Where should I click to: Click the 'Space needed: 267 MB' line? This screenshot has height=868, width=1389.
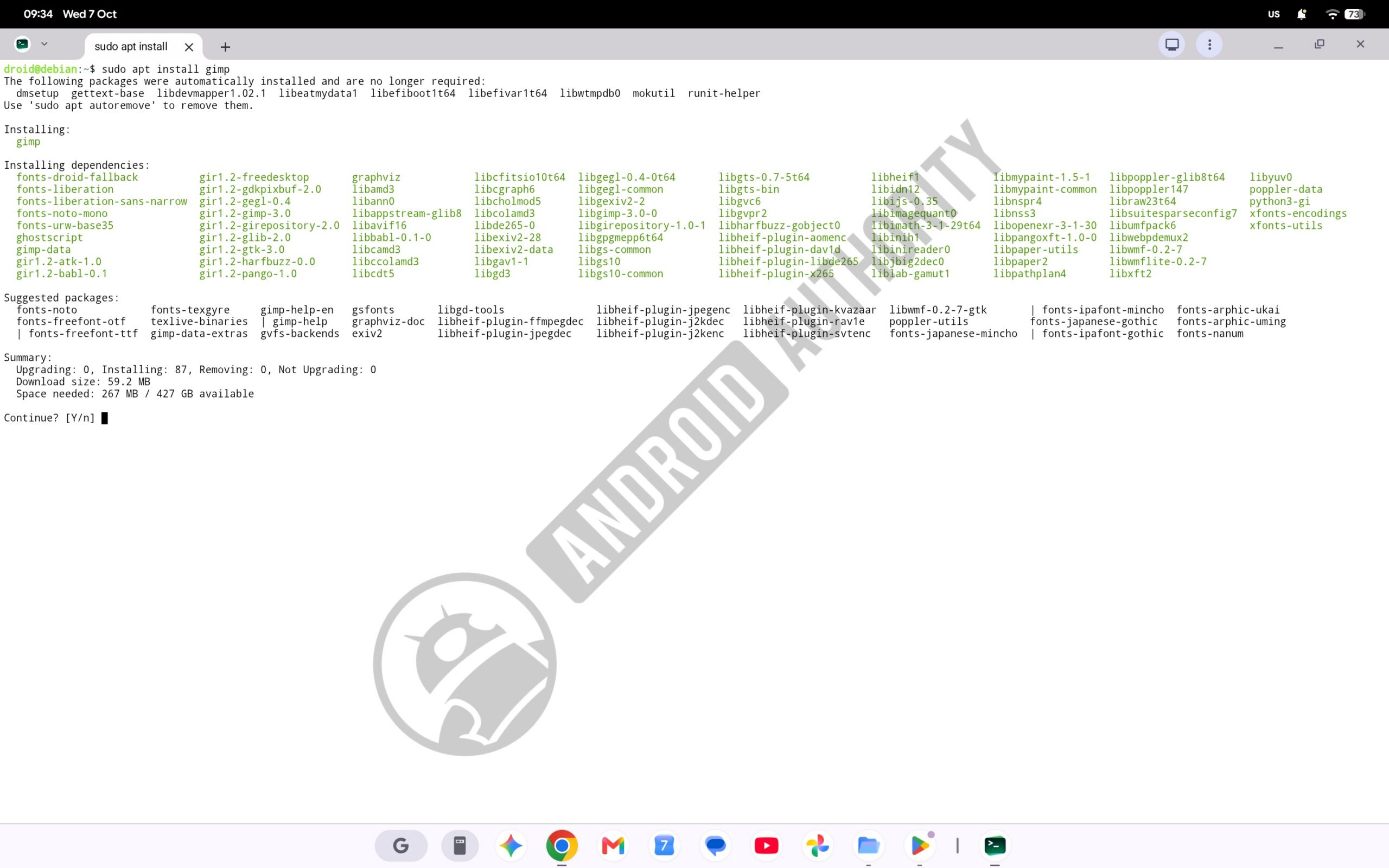[x=135, y=394]
